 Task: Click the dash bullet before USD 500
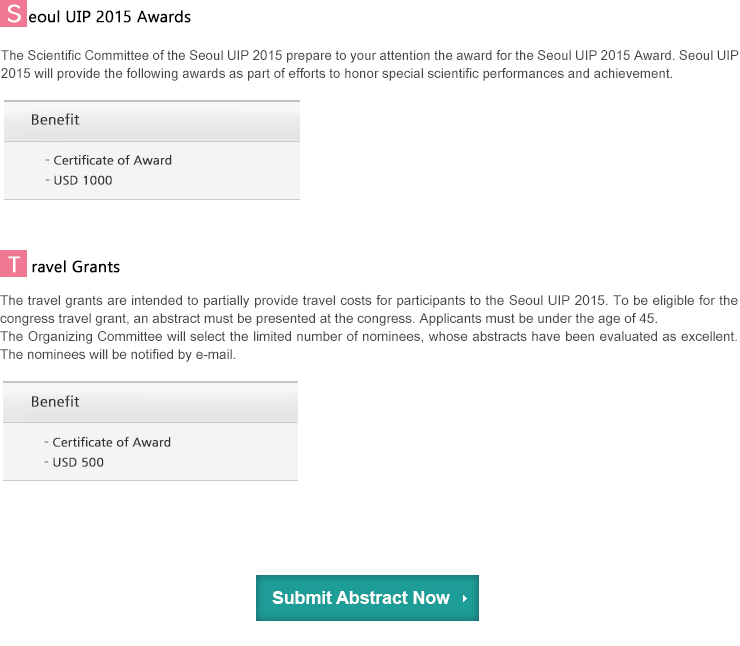click(46, 462)
